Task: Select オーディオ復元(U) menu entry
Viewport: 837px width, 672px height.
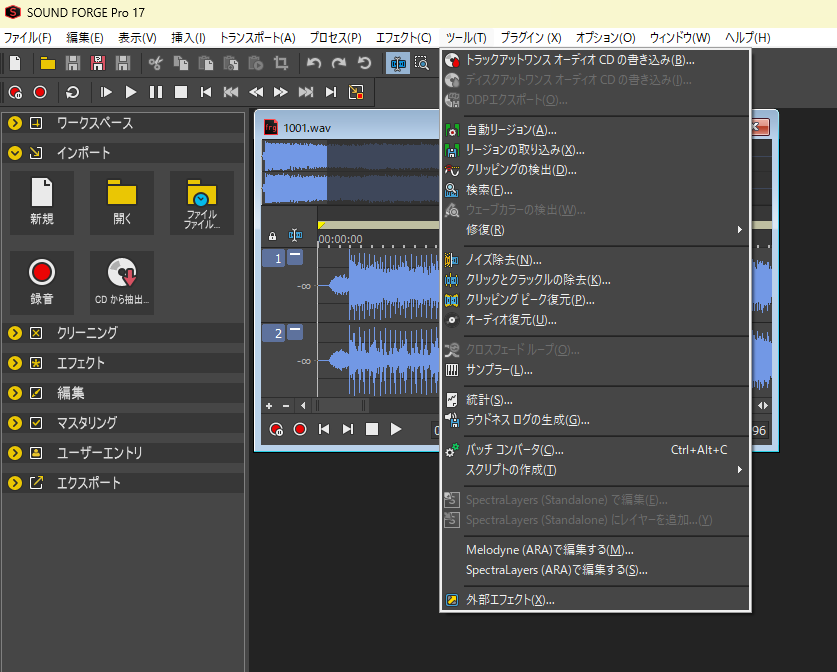Action: click(595, 320)
